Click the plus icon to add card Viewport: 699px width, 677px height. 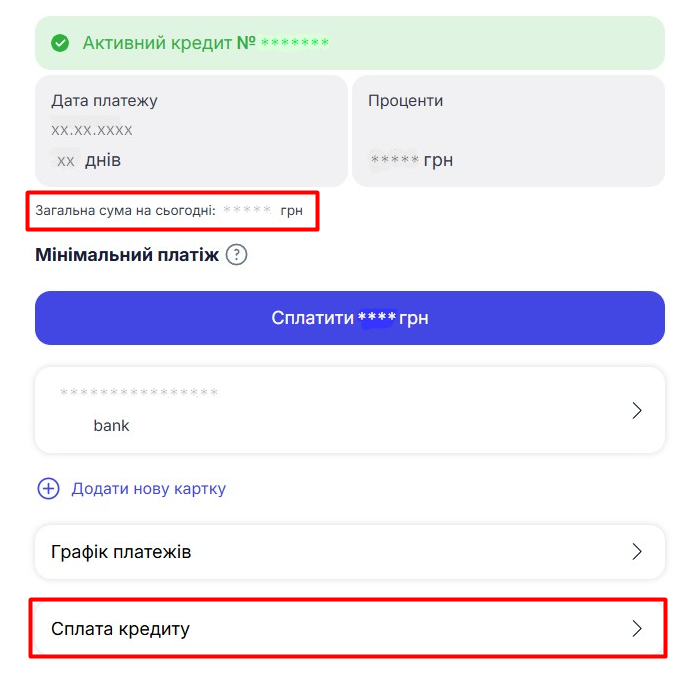coord(48,489)
